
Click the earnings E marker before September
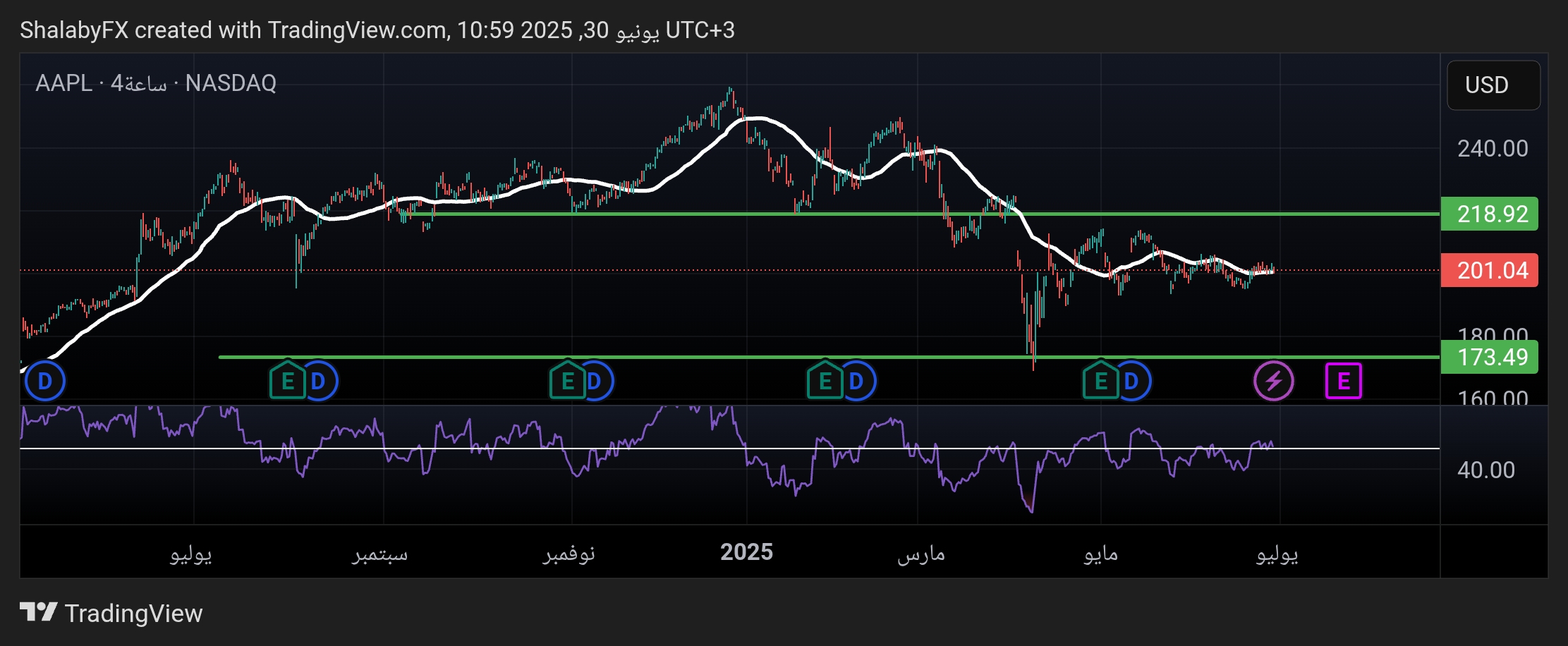click(x=287, y=382)
